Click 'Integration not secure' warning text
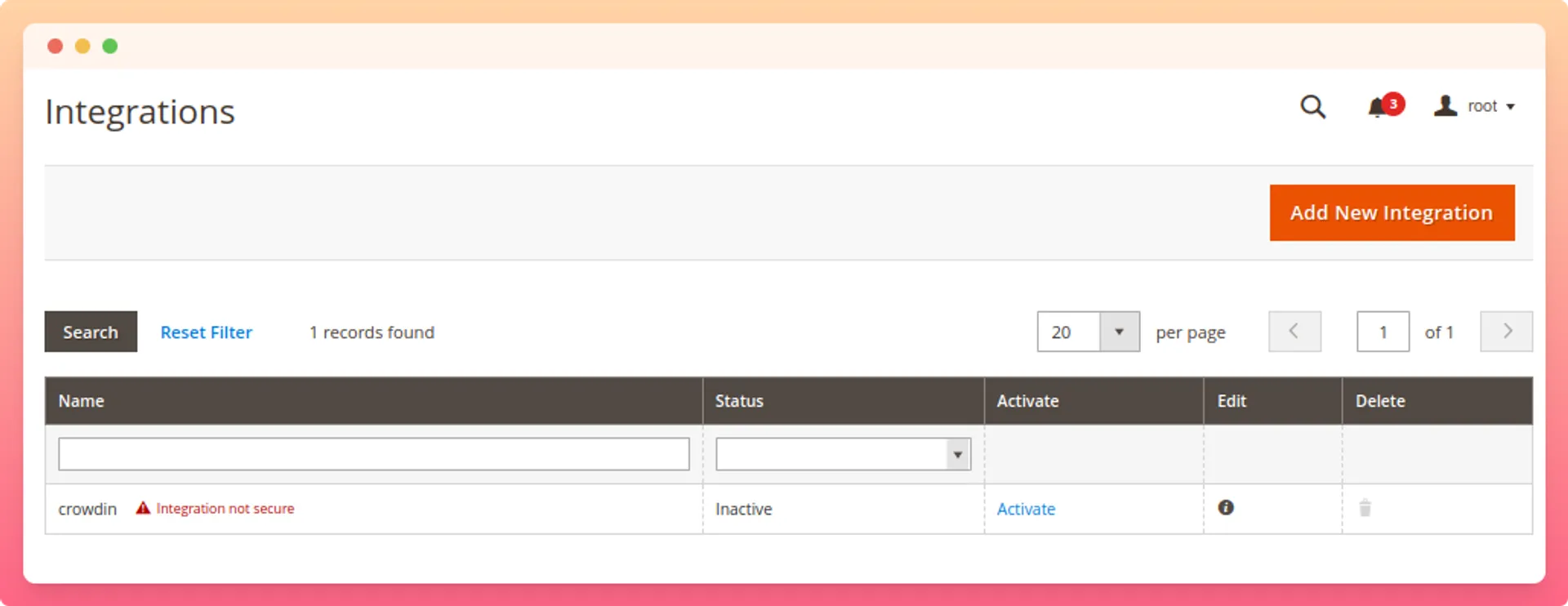1568x606 pixels. click(225, 508)
